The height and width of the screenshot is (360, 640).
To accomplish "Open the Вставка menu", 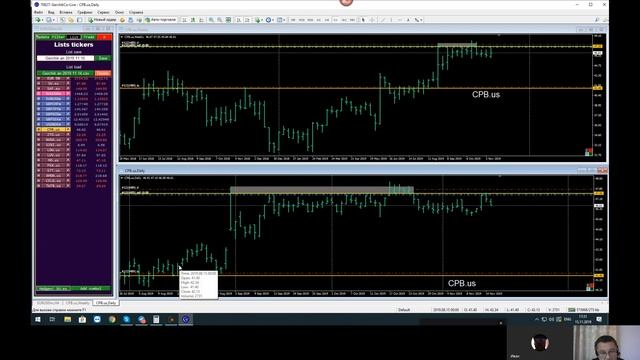I will [66, 12].
